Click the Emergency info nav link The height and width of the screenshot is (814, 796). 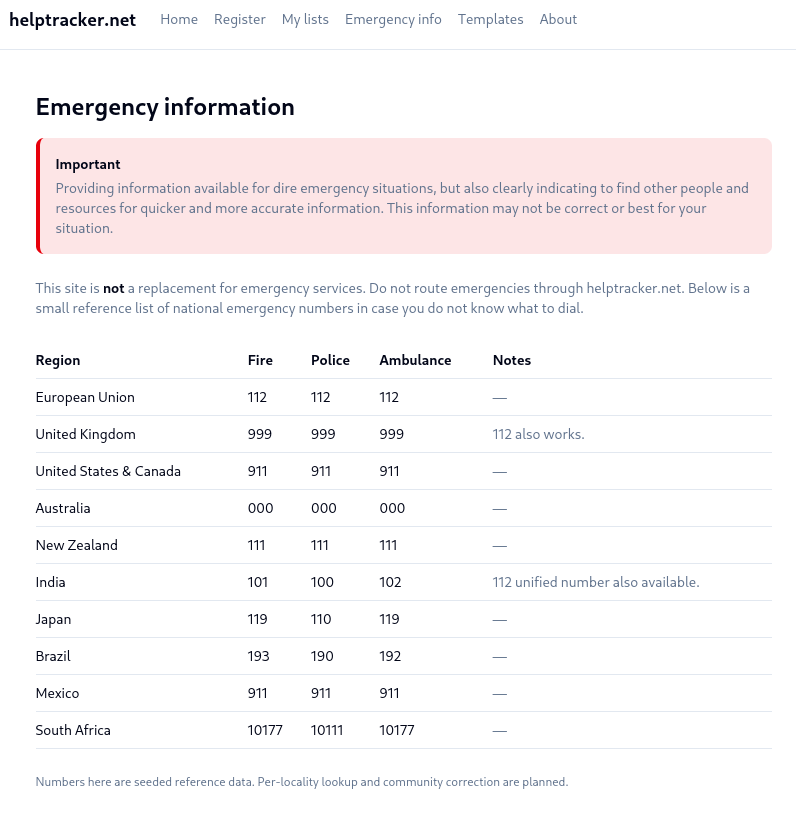tap(393, 19)
